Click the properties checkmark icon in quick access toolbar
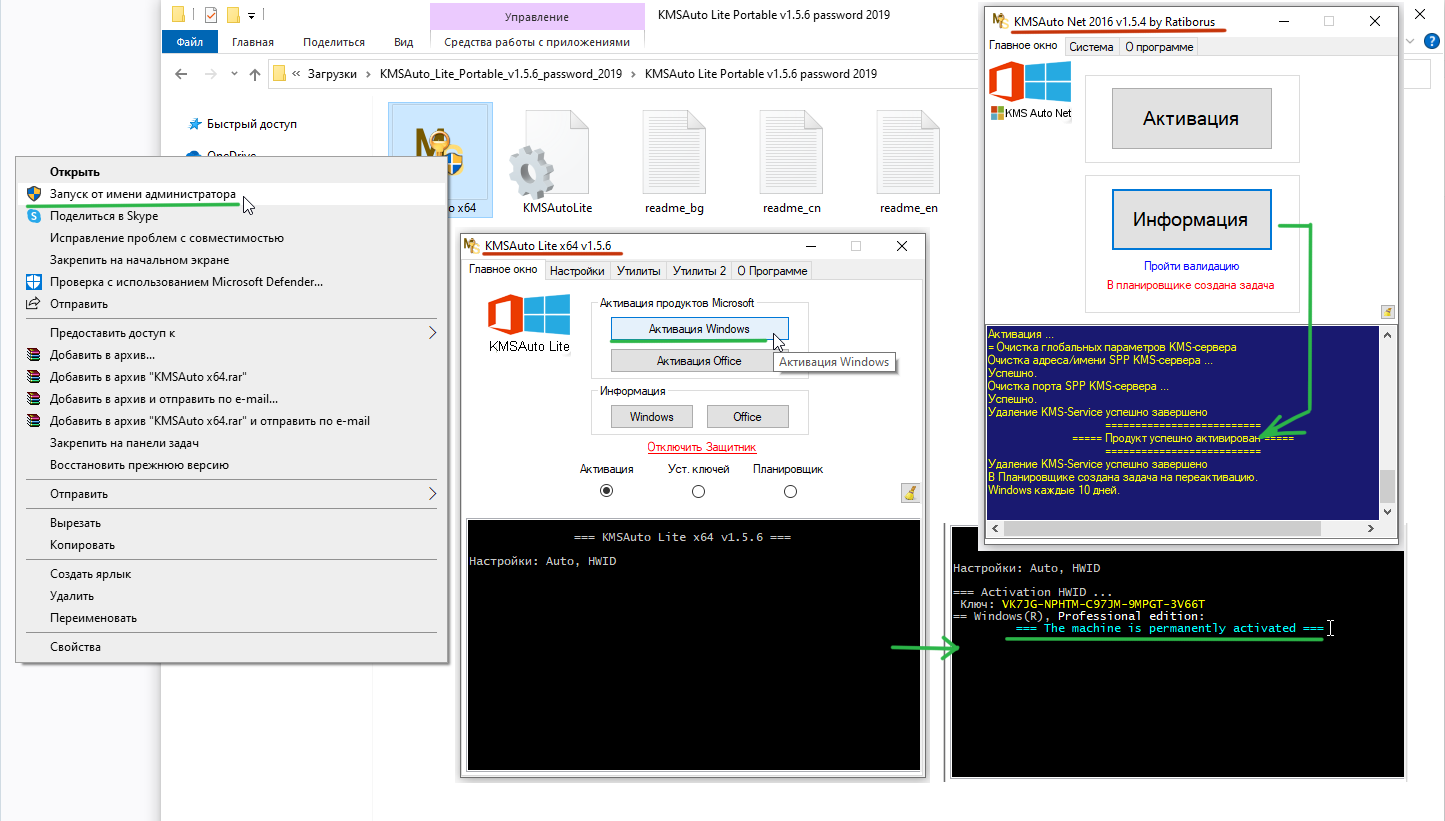The image size is (1445, 821). click(x=210, y=15)
